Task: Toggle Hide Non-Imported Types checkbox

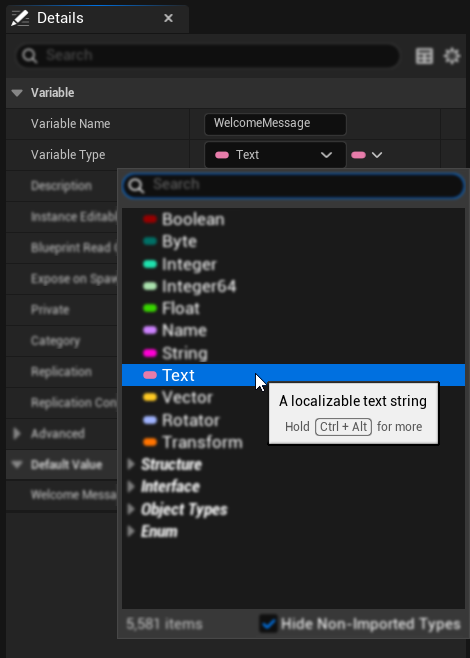Action: point(269,624)
